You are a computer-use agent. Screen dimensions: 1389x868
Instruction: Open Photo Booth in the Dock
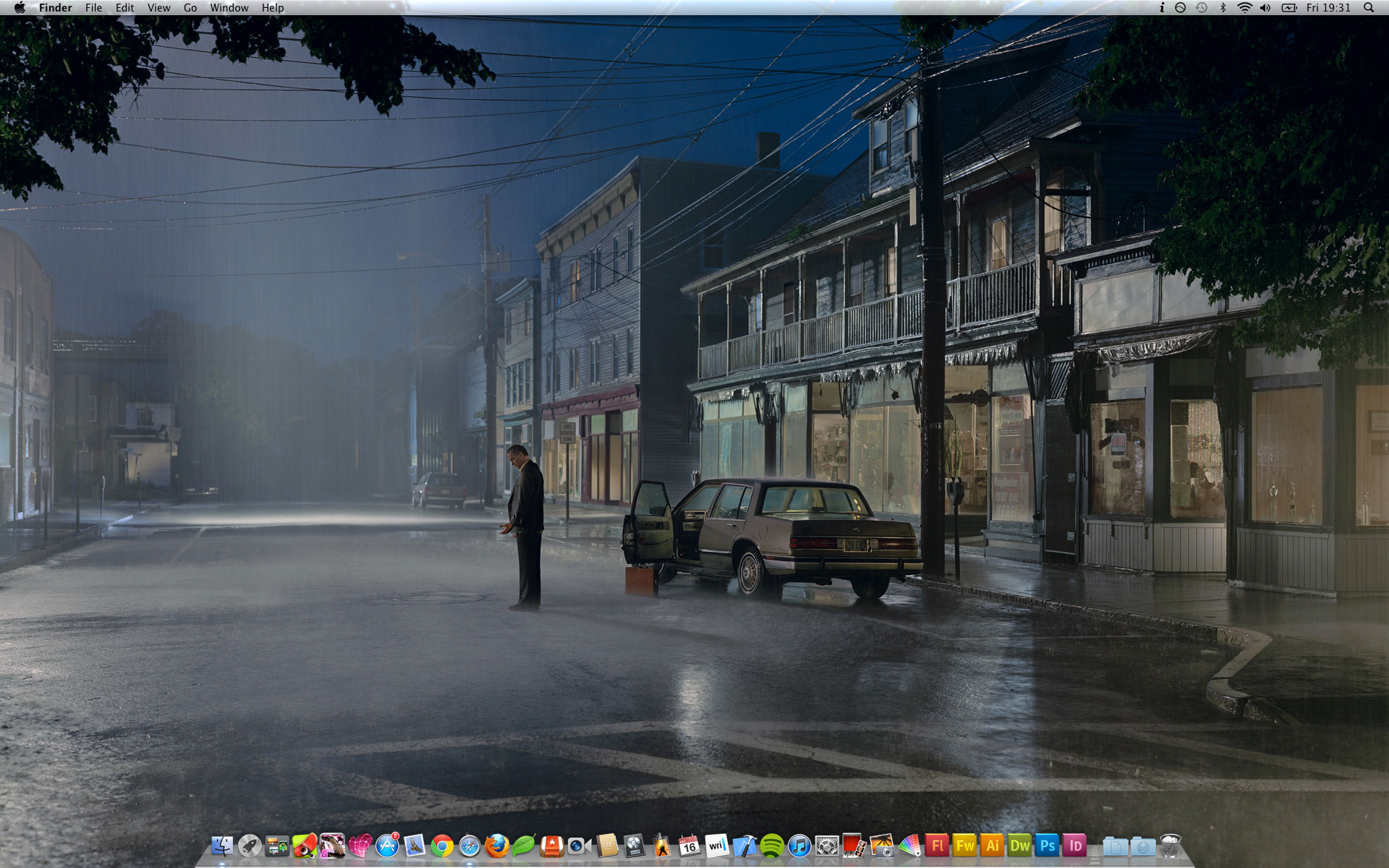(x=854, y=845)
